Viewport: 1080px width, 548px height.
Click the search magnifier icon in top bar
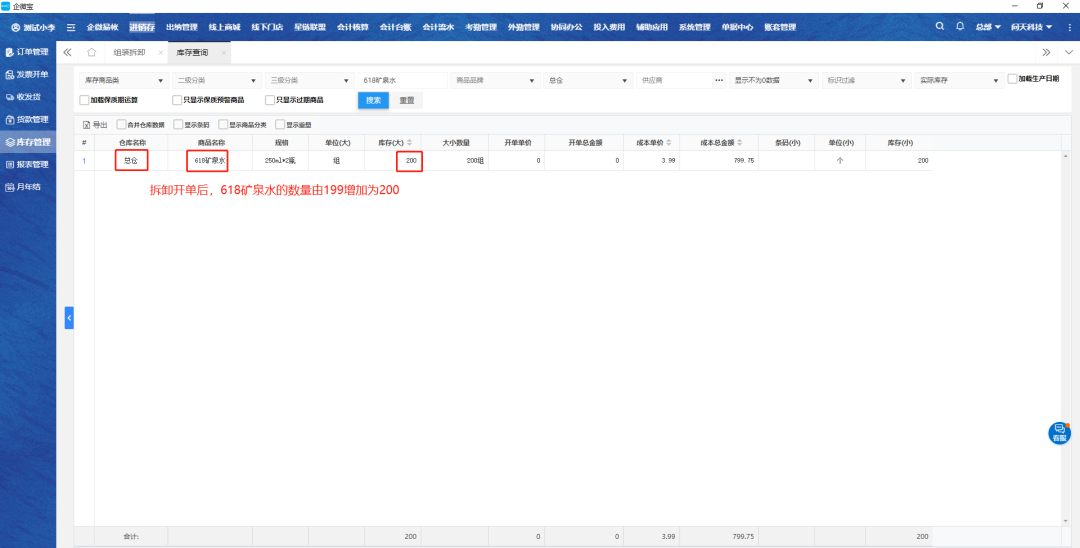(x=940, y=26)
